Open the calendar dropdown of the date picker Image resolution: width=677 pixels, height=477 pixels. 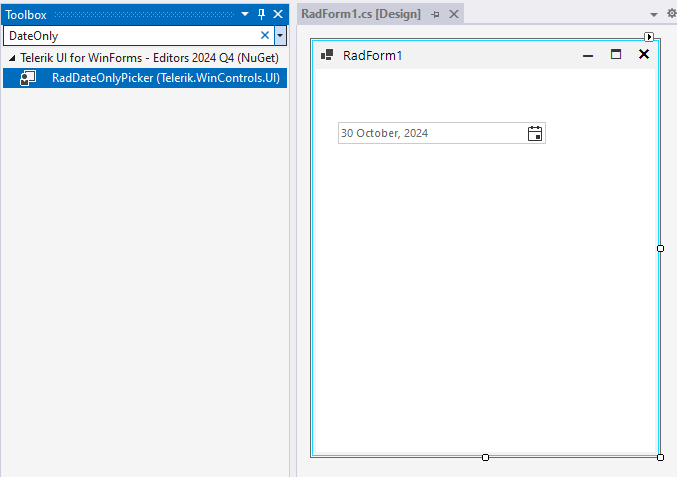[x=535, y=133]
